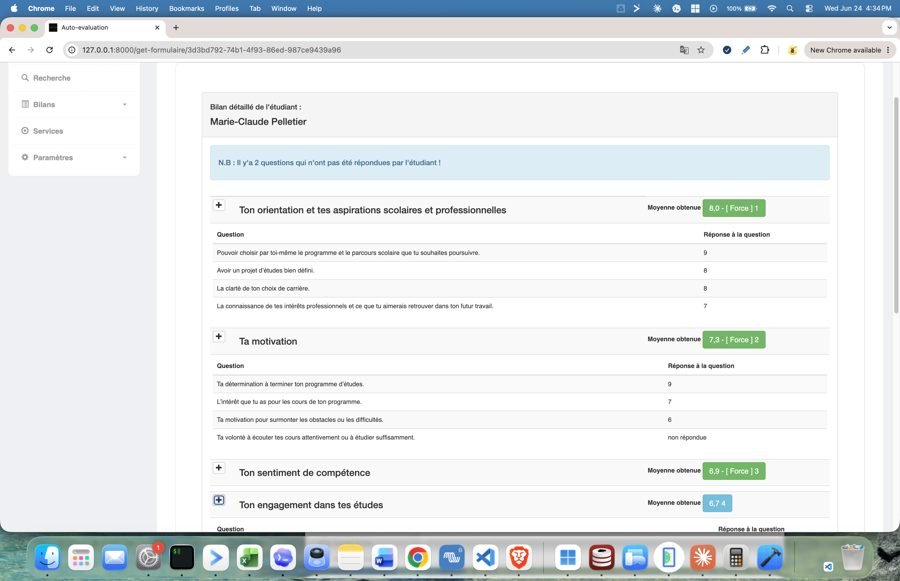The height and width of the screenshot is (581, 900).
Task: Open Notes from the dock
Action: 350,557
